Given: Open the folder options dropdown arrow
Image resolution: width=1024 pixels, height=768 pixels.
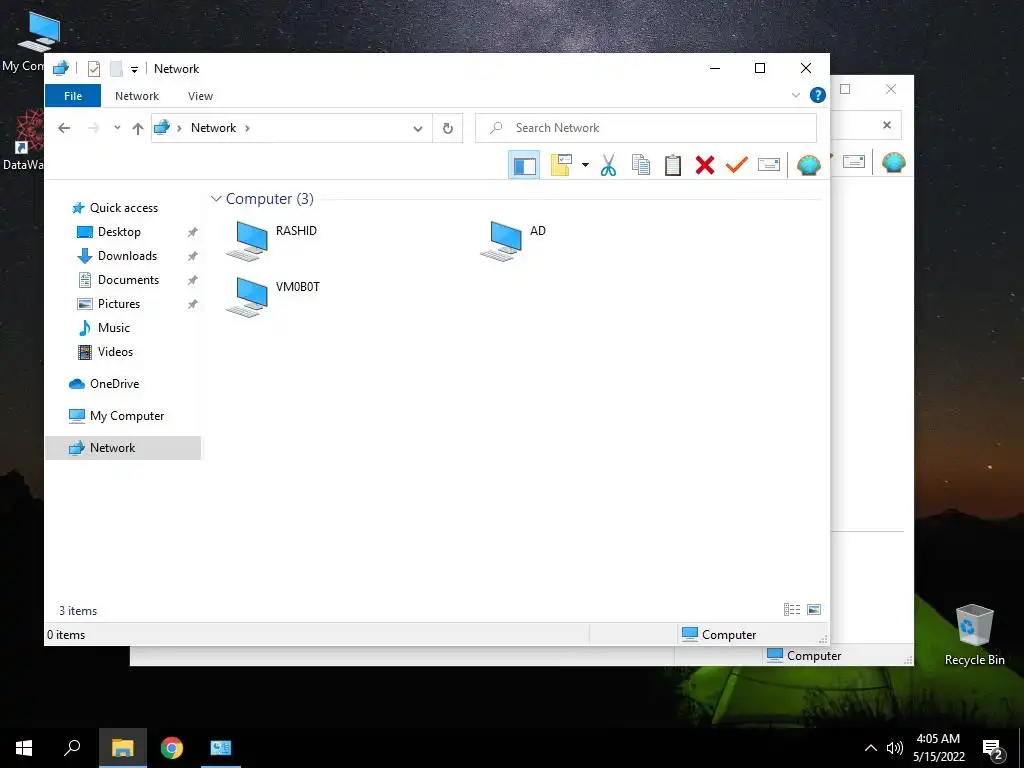Looking at the screenshot, I should [585, 165].
